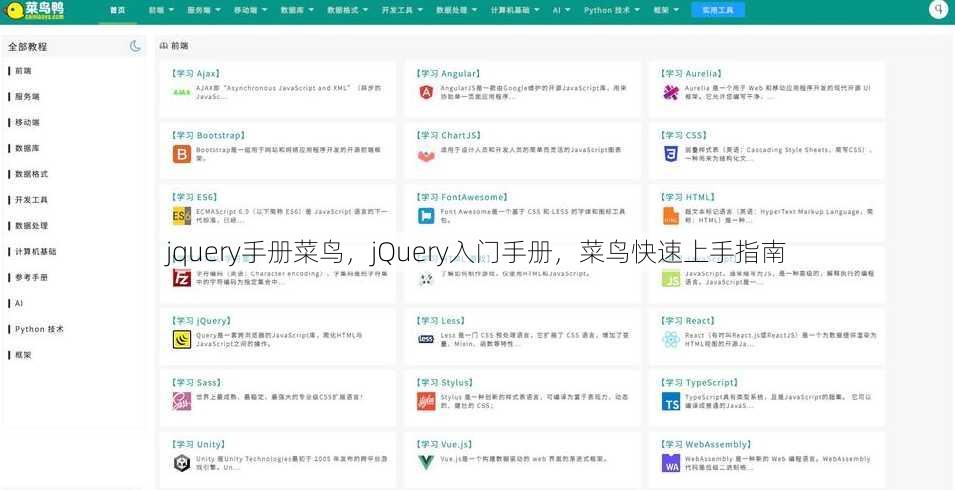The height and width of the screenshot is (490, 955).
Task: Click the yellow jQuery logo icon
Action: click(181, 340)
